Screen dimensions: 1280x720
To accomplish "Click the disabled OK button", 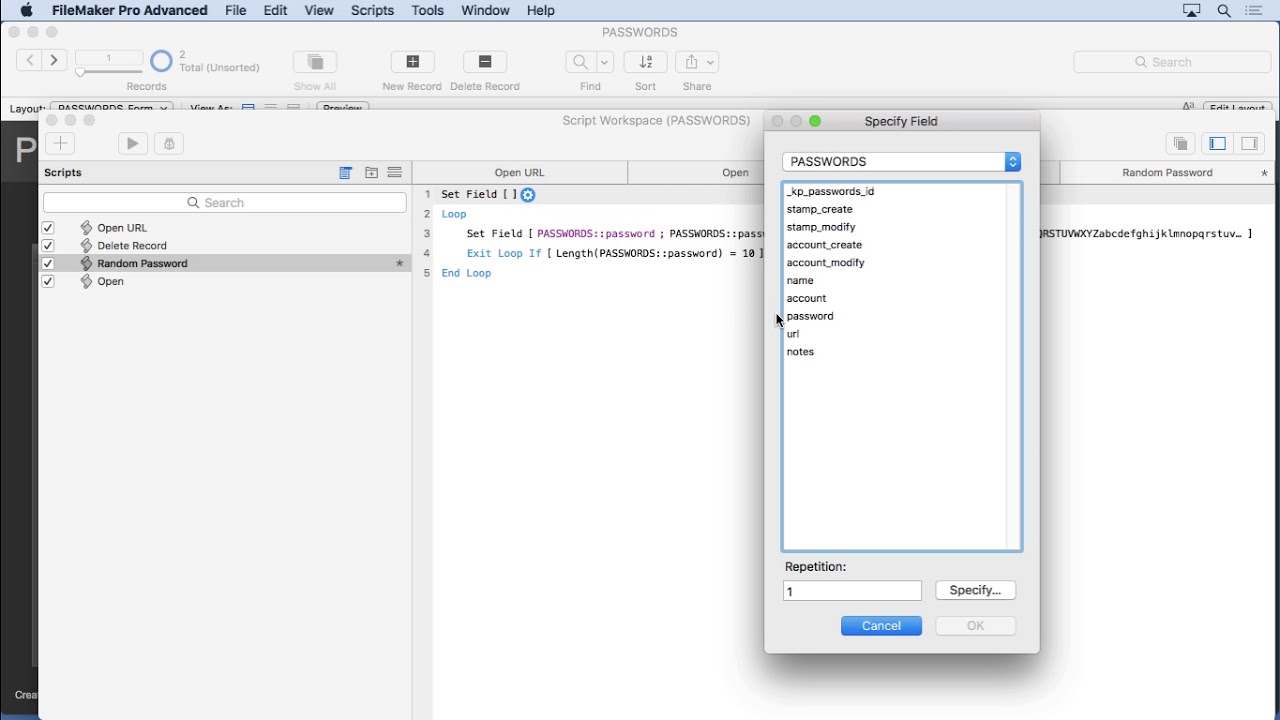I will (976, 626).
